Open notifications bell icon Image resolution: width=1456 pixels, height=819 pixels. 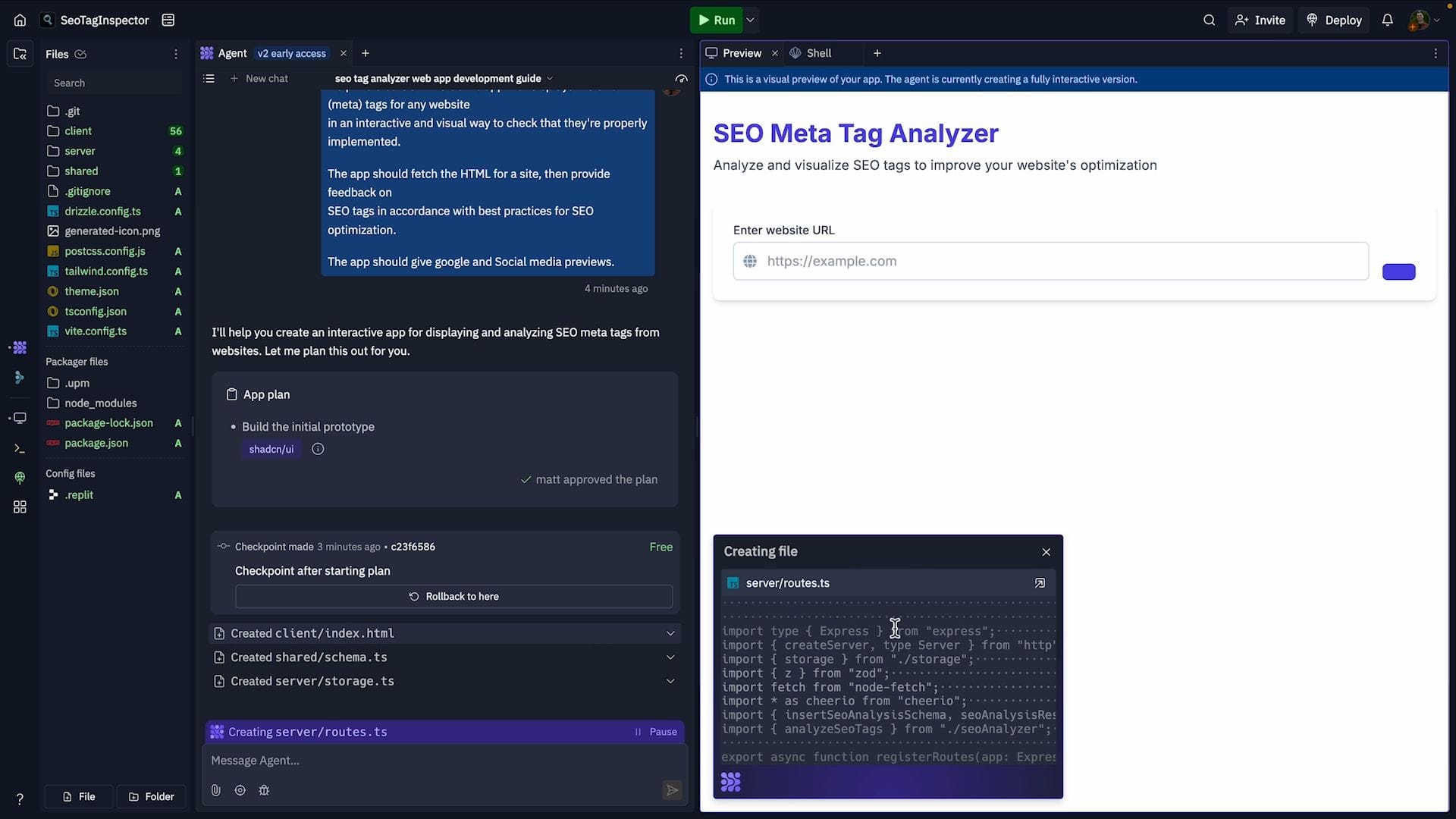tap(1387, 20)
